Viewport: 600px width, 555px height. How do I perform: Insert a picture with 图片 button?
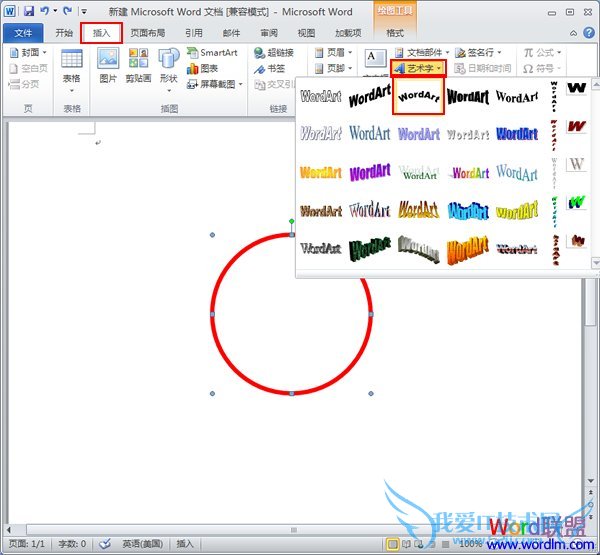[x=108, y=66]
